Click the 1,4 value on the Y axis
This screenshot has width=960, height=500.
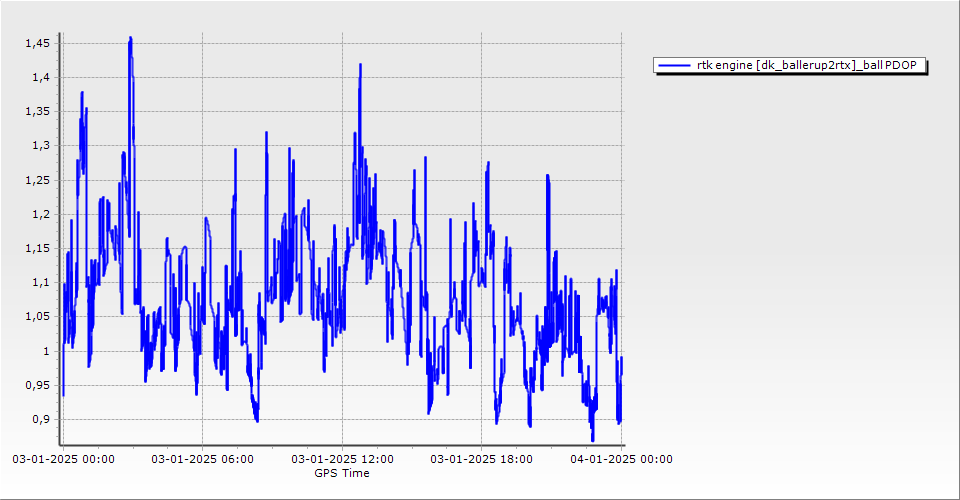[x=41, y=77]
